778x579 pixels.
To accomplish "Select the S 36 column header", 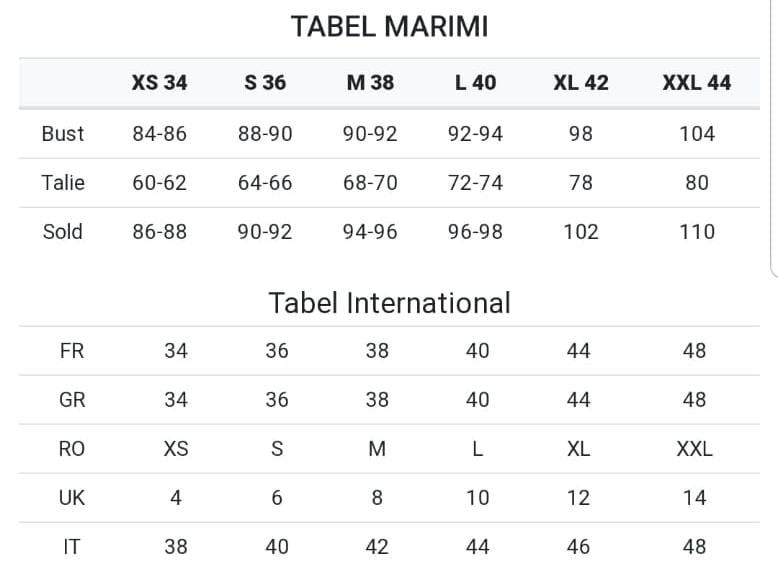I will [265, 83].
